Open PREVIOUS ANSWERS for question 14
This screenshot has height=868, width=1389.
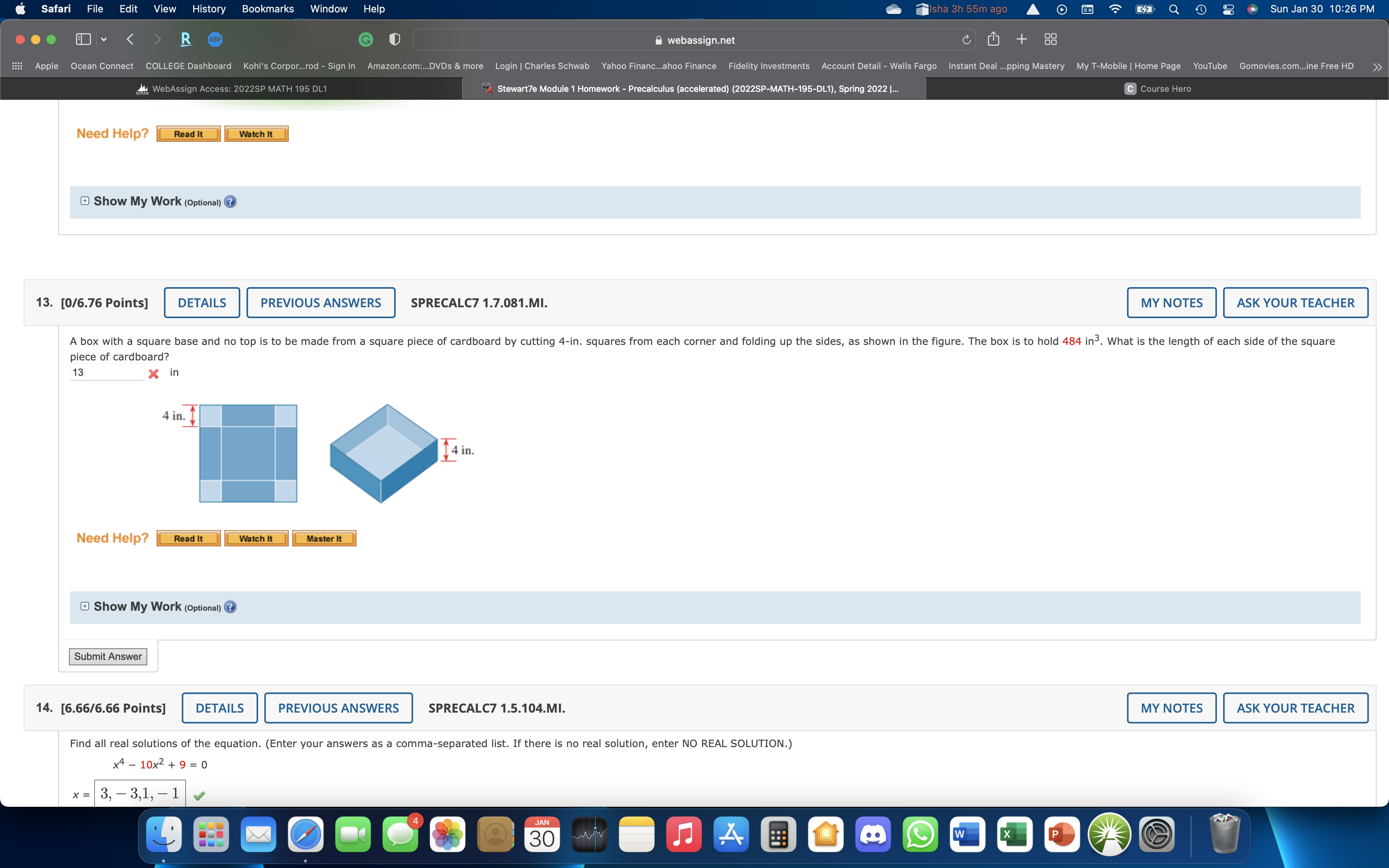(339, 708)
